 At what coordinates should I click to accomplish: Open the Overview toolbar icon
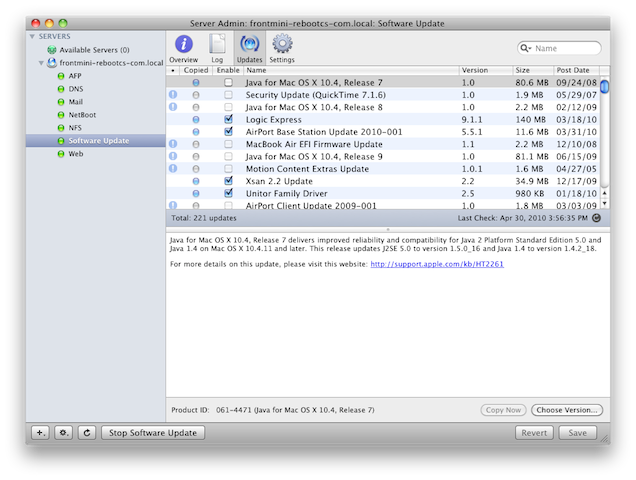click(x=183, y=47)
